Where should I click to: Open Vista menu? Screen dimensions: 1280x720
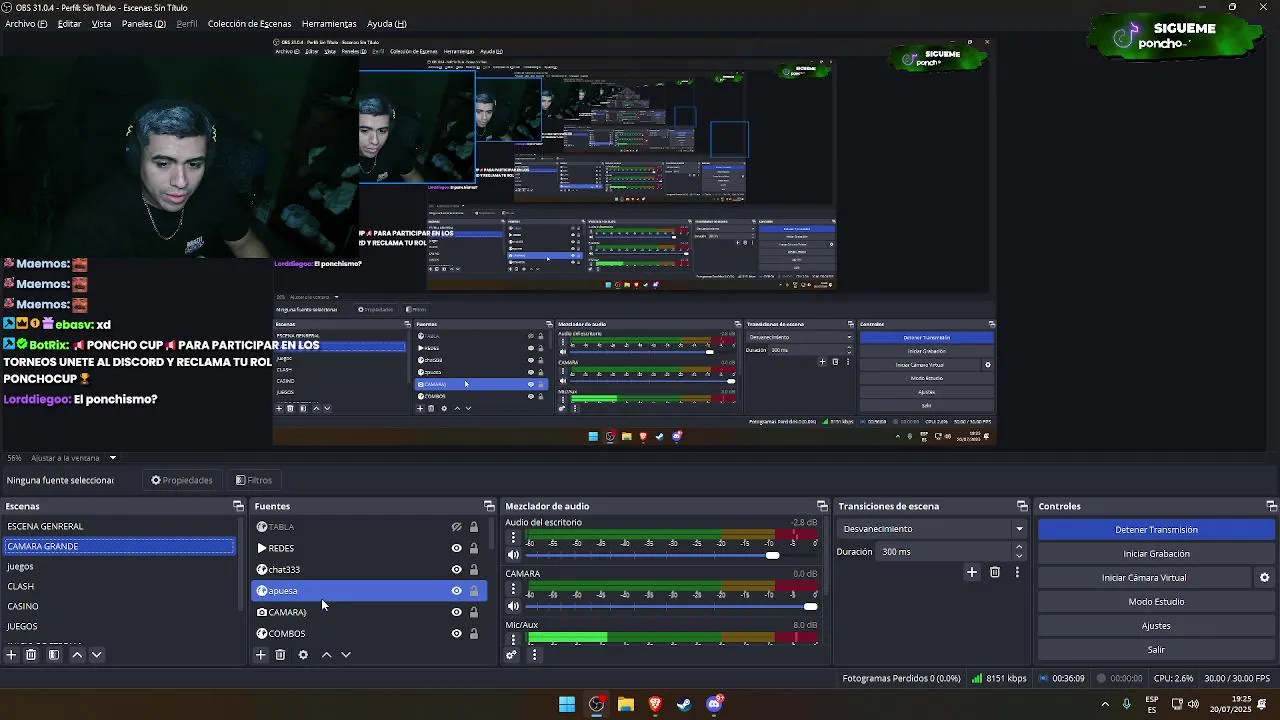(101, 24)
